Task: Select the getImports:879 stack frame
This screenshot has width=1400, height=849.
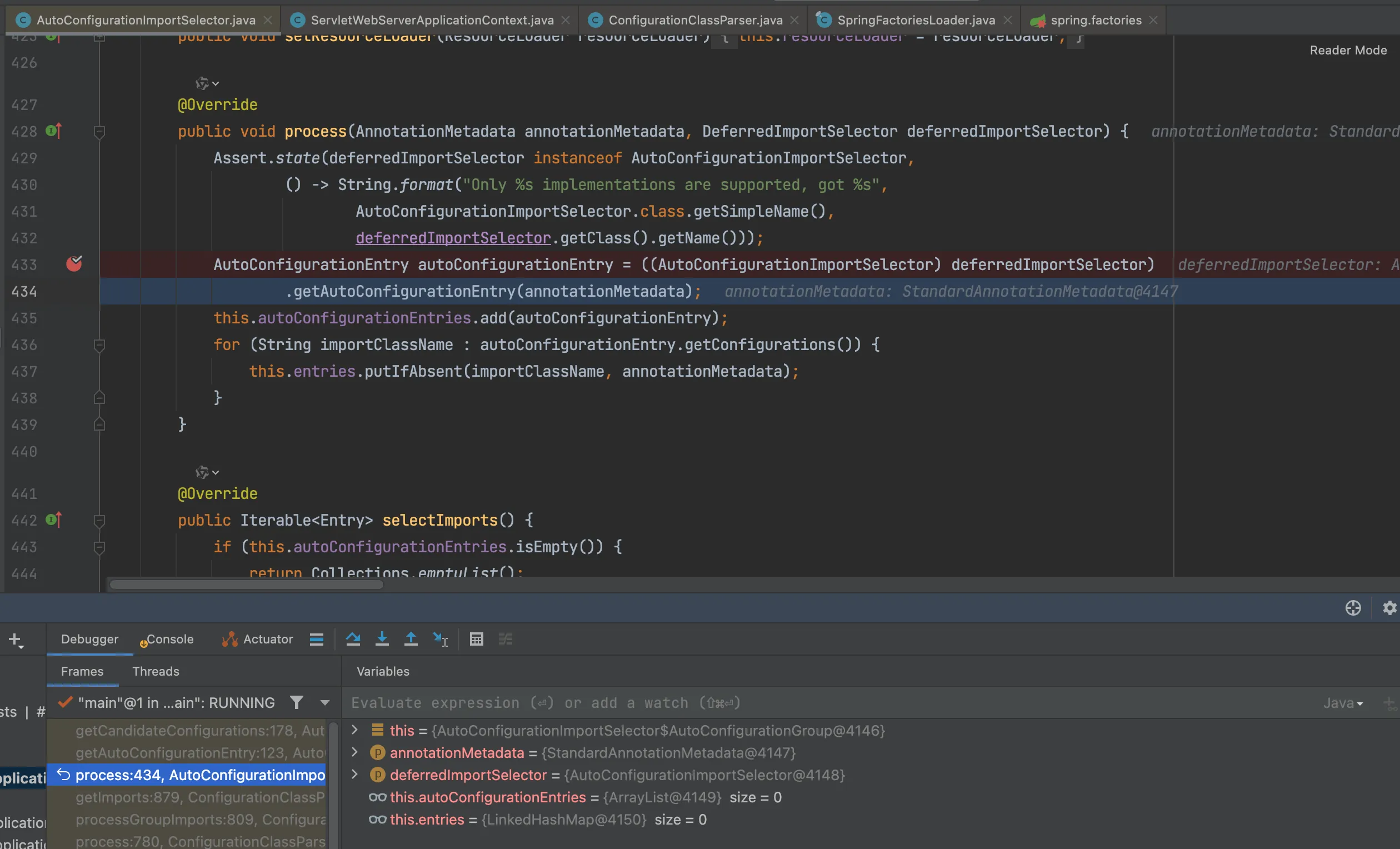Action: pyautogui.click(x=199, y=797)
